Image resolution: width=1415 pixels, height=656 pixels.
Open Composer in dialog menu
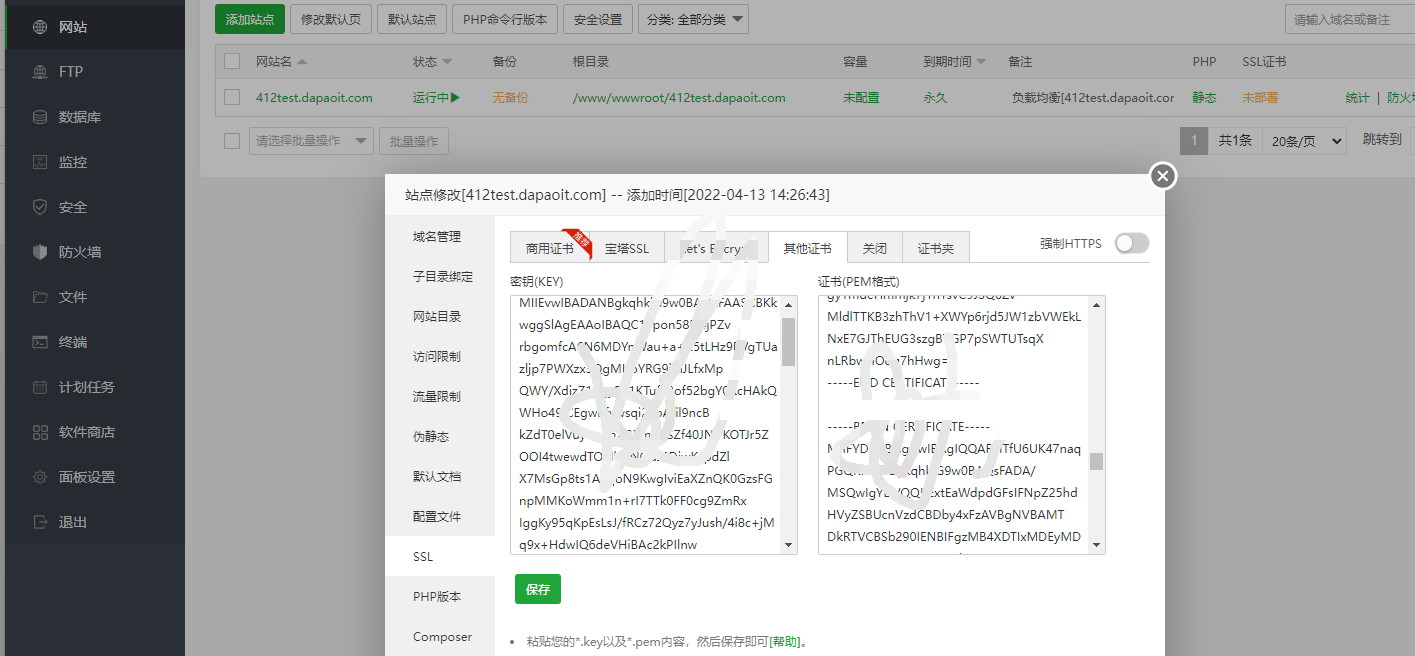440,636
